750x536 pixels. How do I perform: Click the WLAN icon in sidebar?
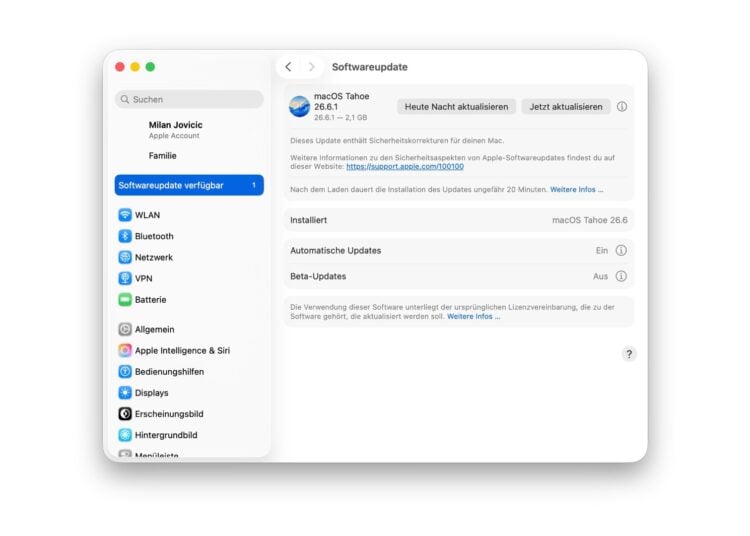[125, 215]
